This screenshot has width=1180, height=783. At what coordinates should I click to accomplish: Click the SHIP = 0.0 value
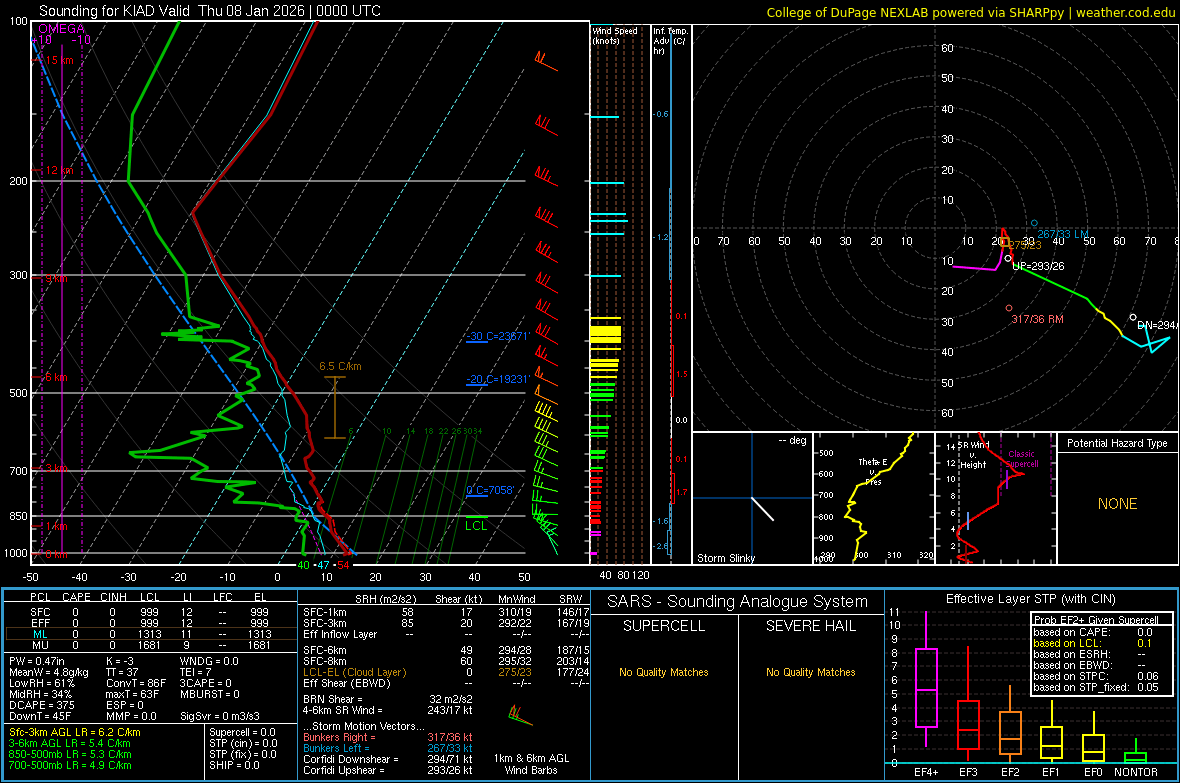click(234, 765)
